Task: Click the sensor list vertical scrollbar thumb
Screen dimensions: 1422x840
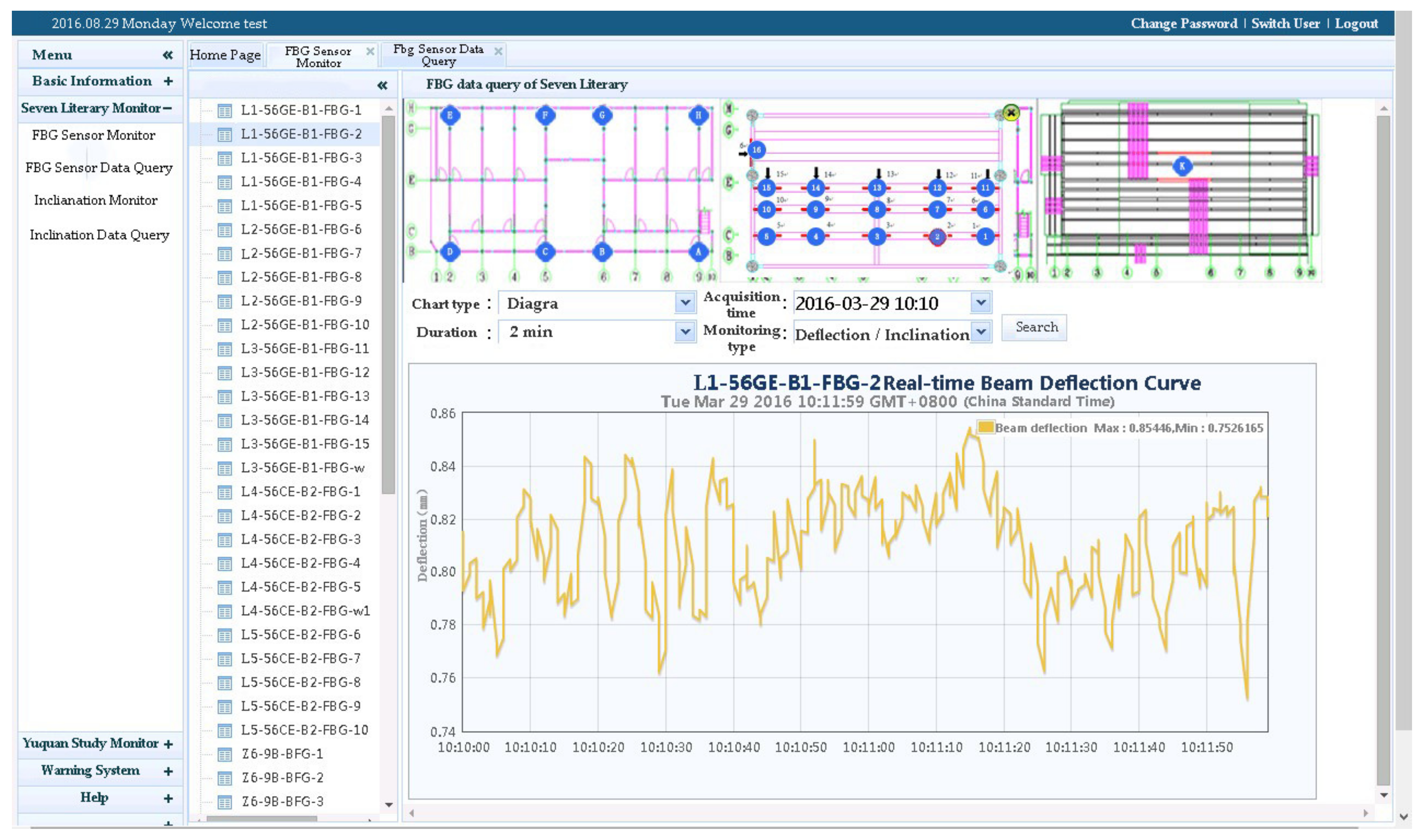Action: pos(388,304)
